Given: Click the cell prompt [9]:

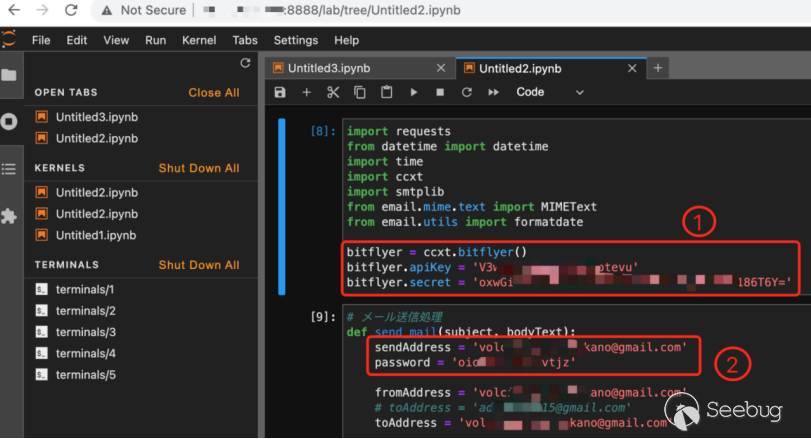Looking at the screenshot, I should 323,316.
